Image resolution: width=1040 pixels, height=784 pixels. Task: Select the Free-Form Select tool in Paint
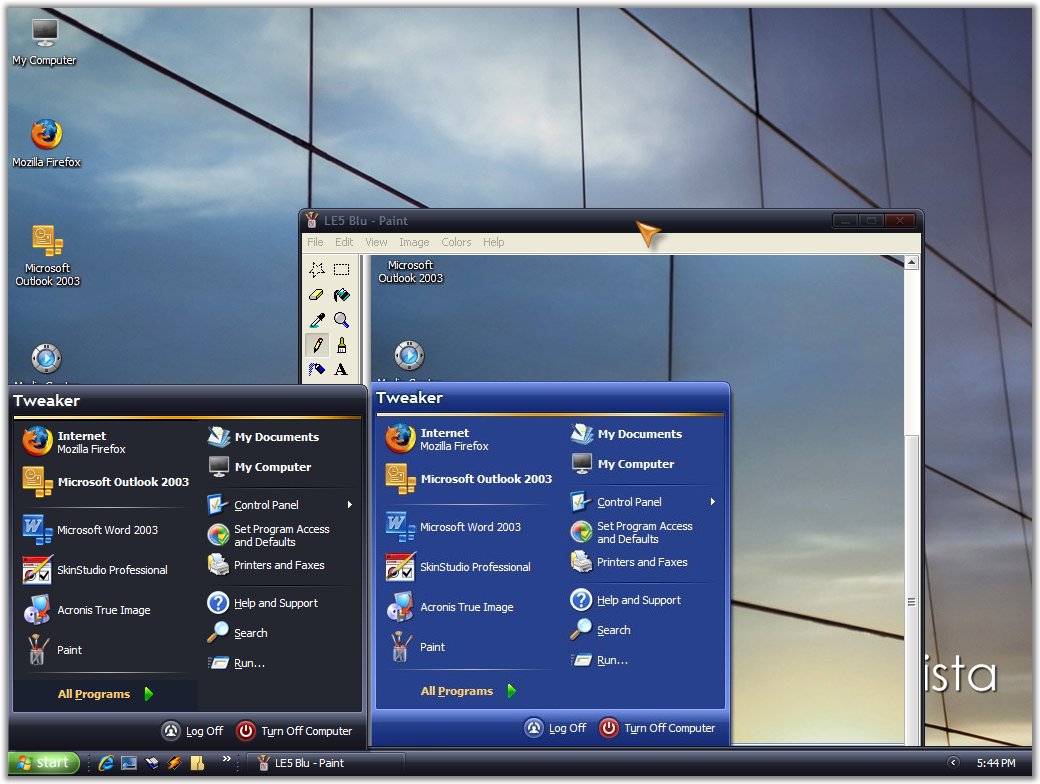(317, 269)
